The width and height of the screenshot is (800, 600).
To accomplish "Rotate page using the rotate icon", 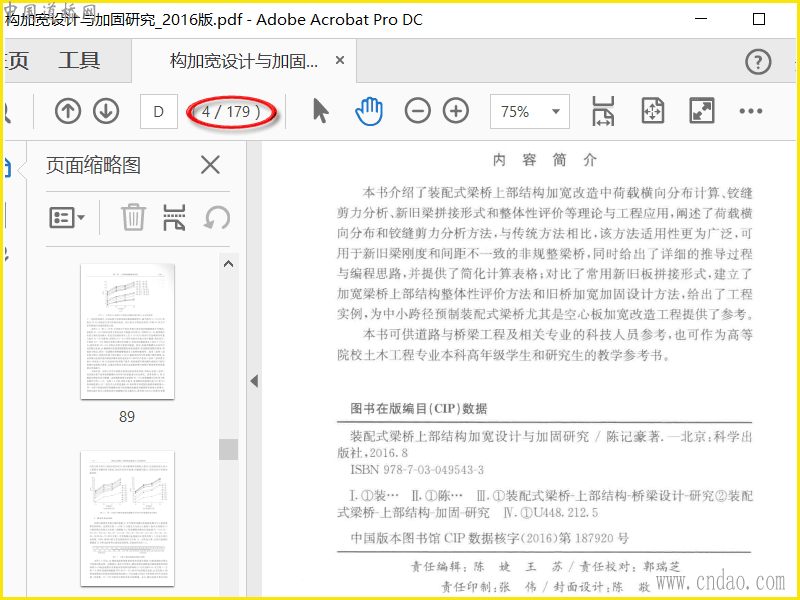I will pyautogui.click(x=217, y=218).
